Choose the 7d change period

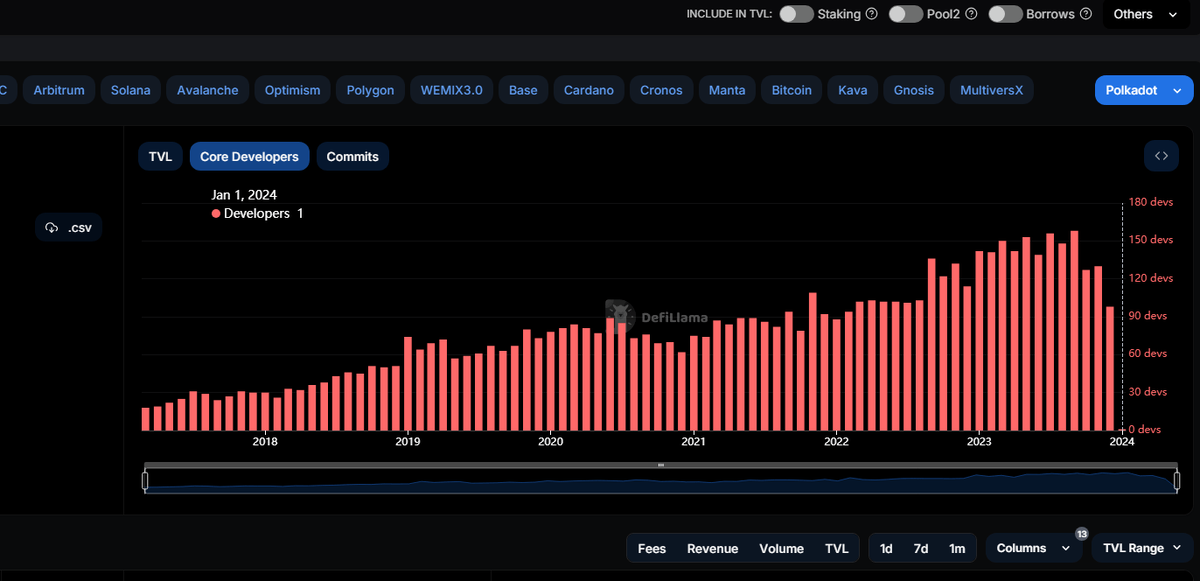tap(921, 548)
